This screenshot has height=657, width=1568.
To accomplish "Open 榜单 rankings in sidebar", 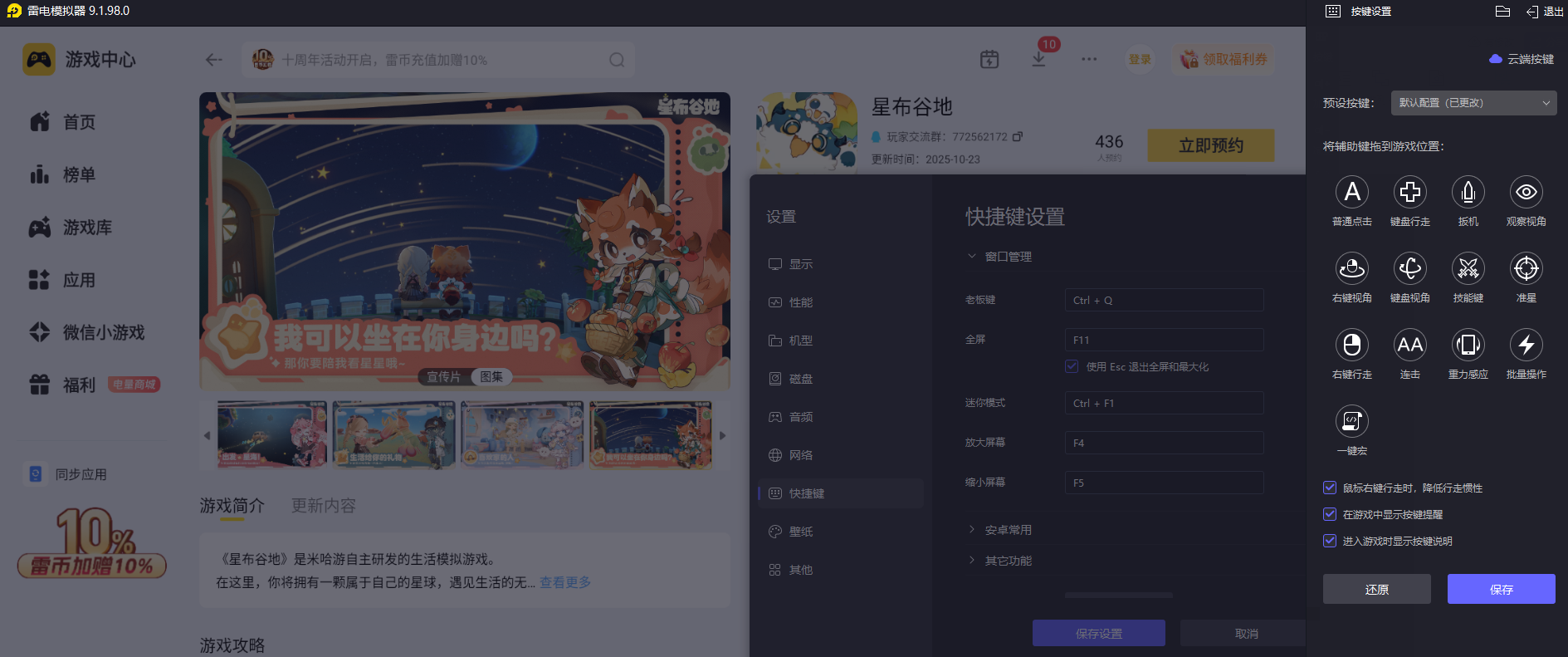I will 63,174.
